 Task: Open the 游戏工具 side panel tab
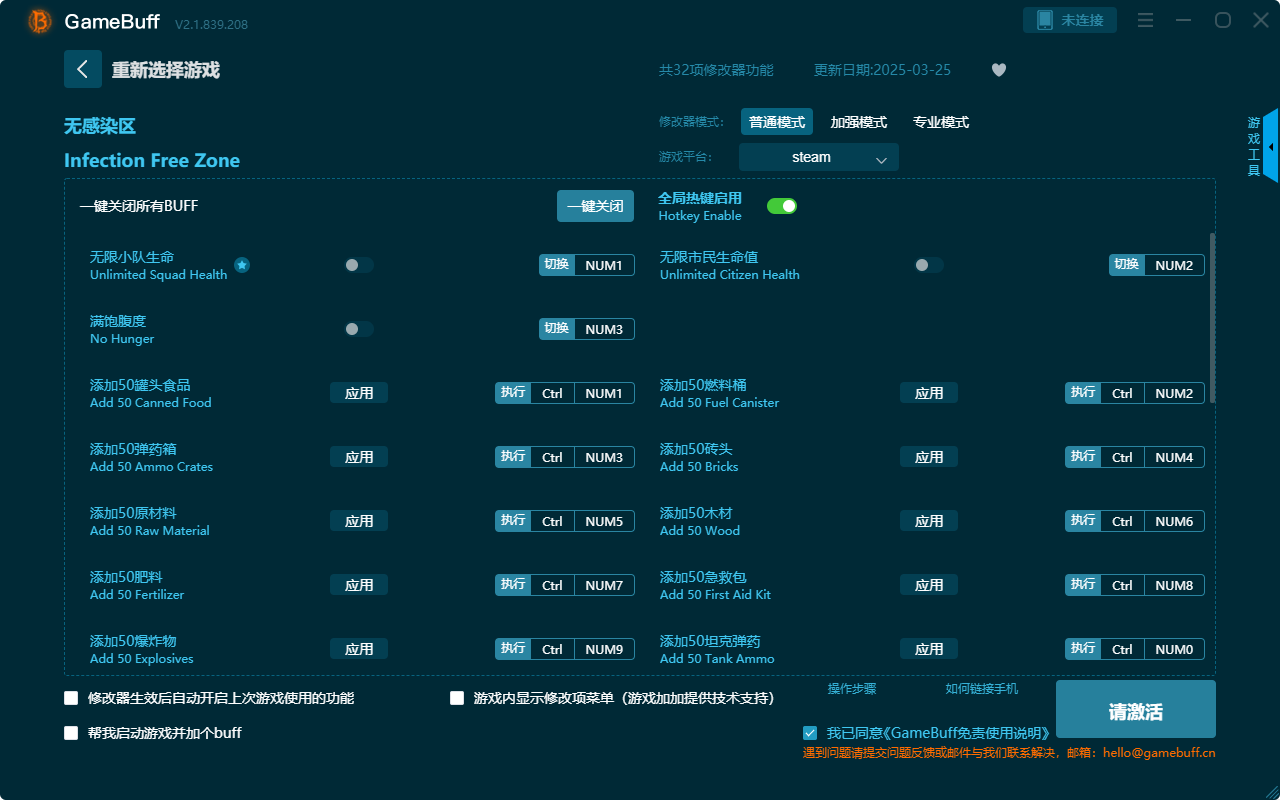click(x=1252, y=146)
